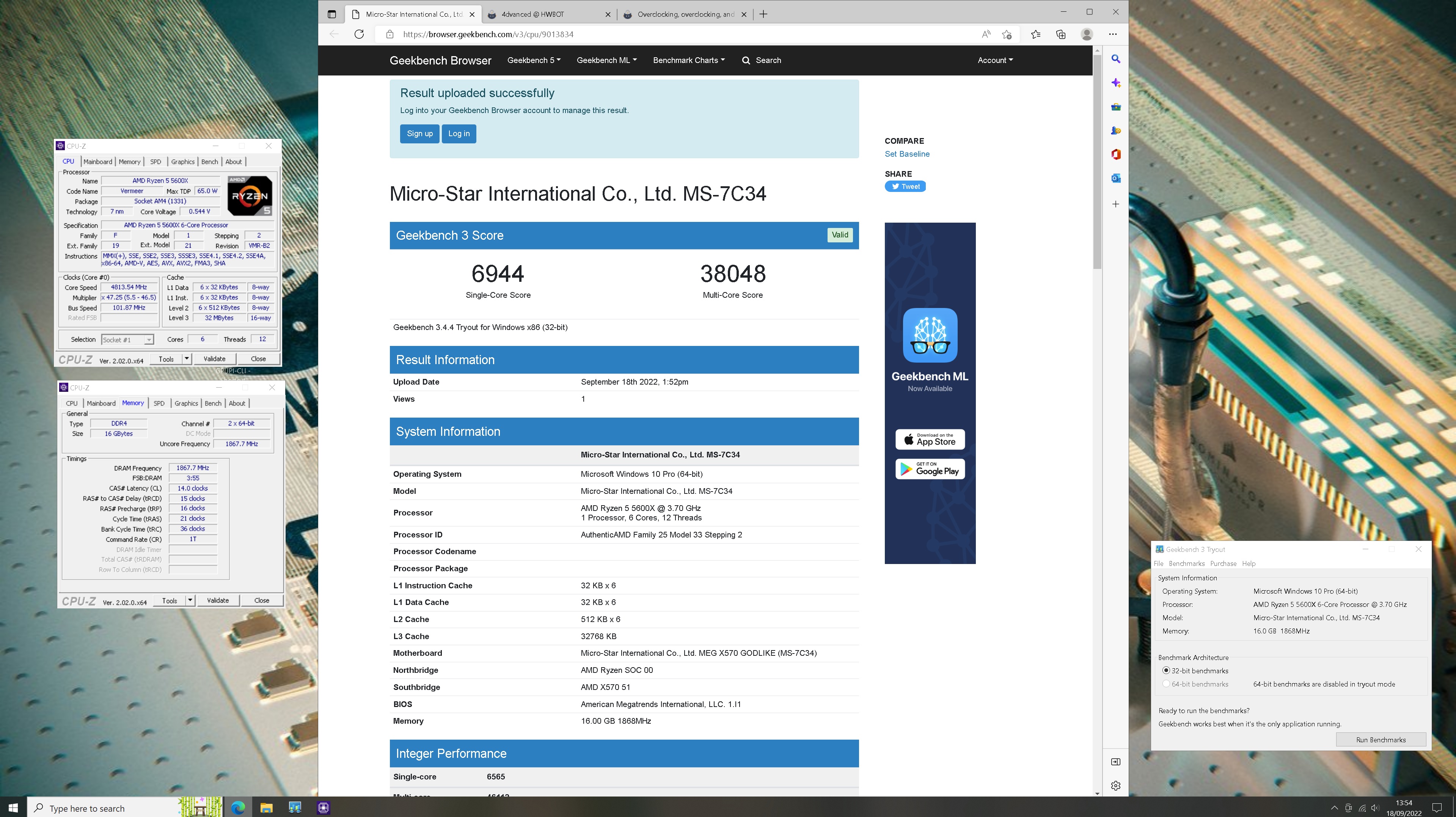
Task: Open the notification center icon
Action: click(1437, 808)
